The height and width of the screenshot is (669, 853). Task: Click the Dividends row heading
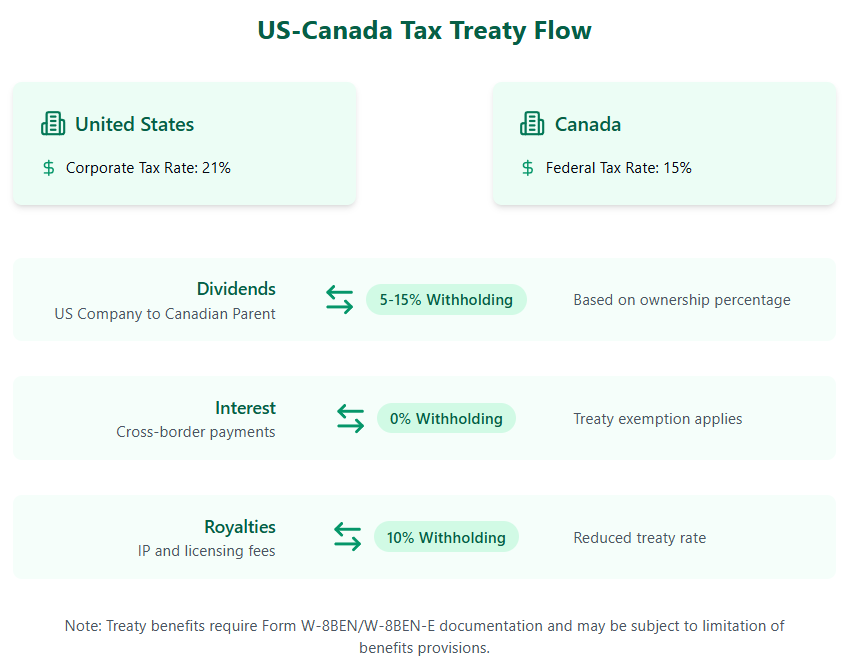[x=236, y=289]
